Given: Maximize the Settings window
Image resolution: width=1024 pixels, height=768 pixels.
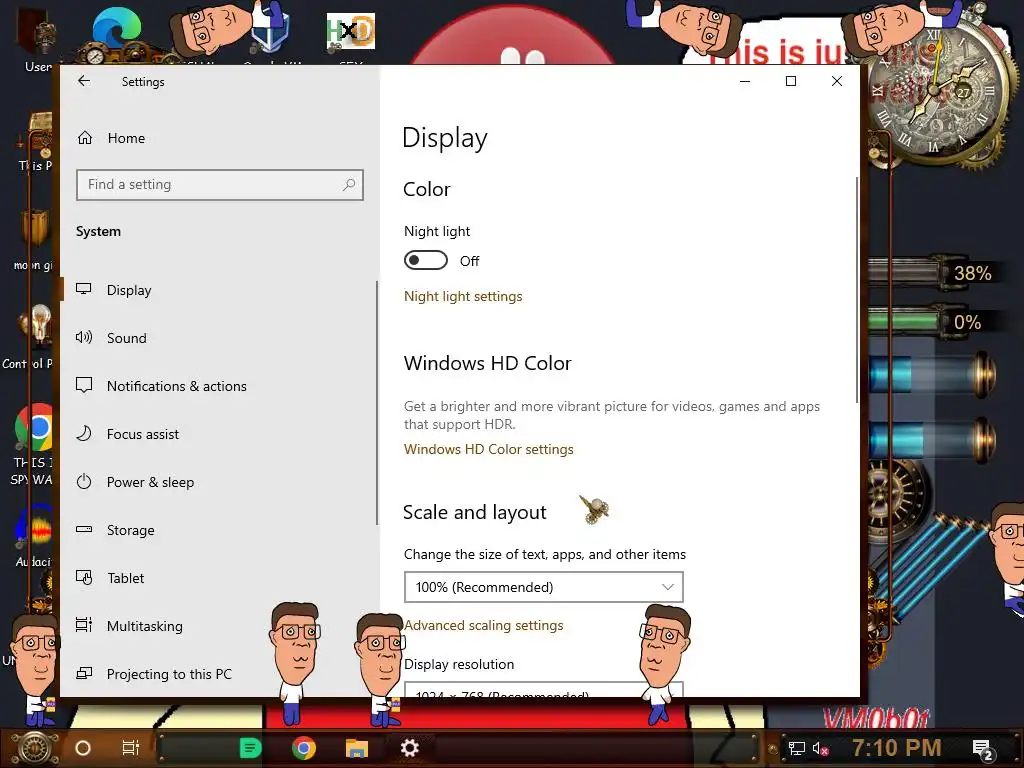Looking at the screenshot, I should click(x=791, y=81).
